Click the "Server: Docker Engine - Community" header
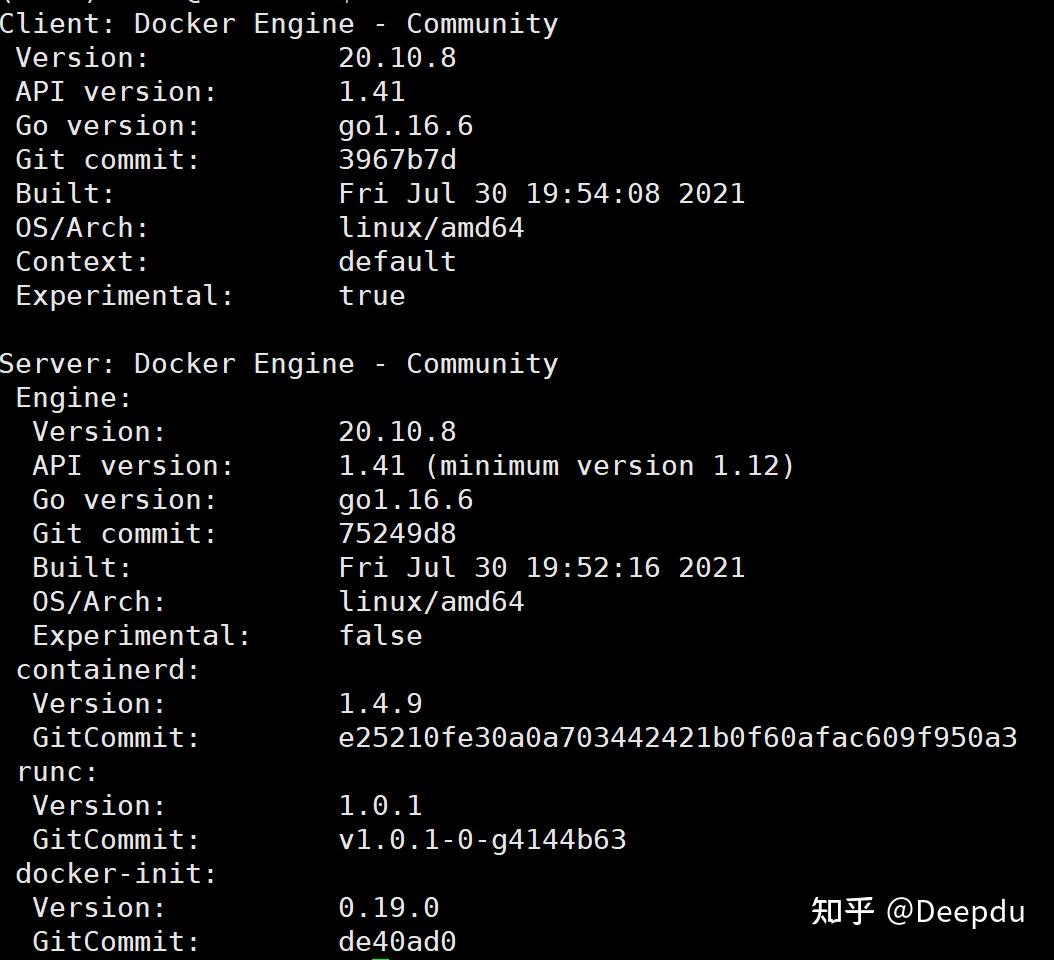Image resolution: width=1054 pixels, height=960 pixels. click(x=279, y=364)
